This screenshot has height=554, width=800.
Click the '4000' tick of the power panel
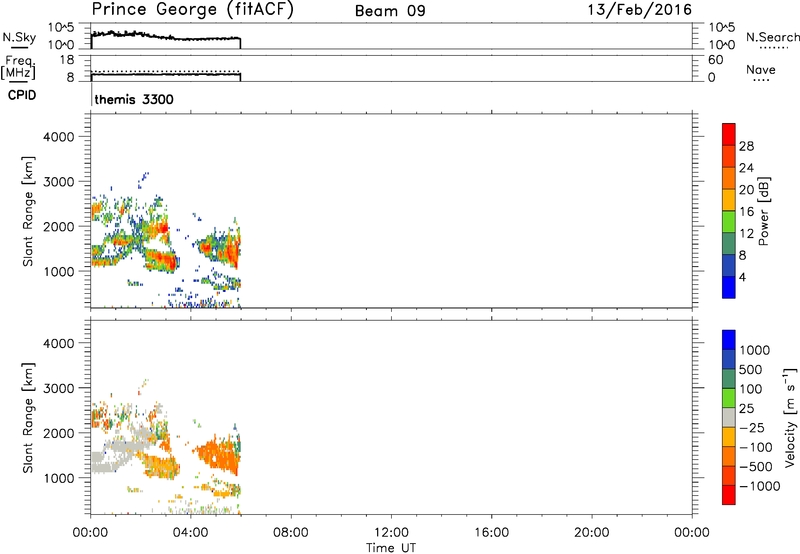59,137
